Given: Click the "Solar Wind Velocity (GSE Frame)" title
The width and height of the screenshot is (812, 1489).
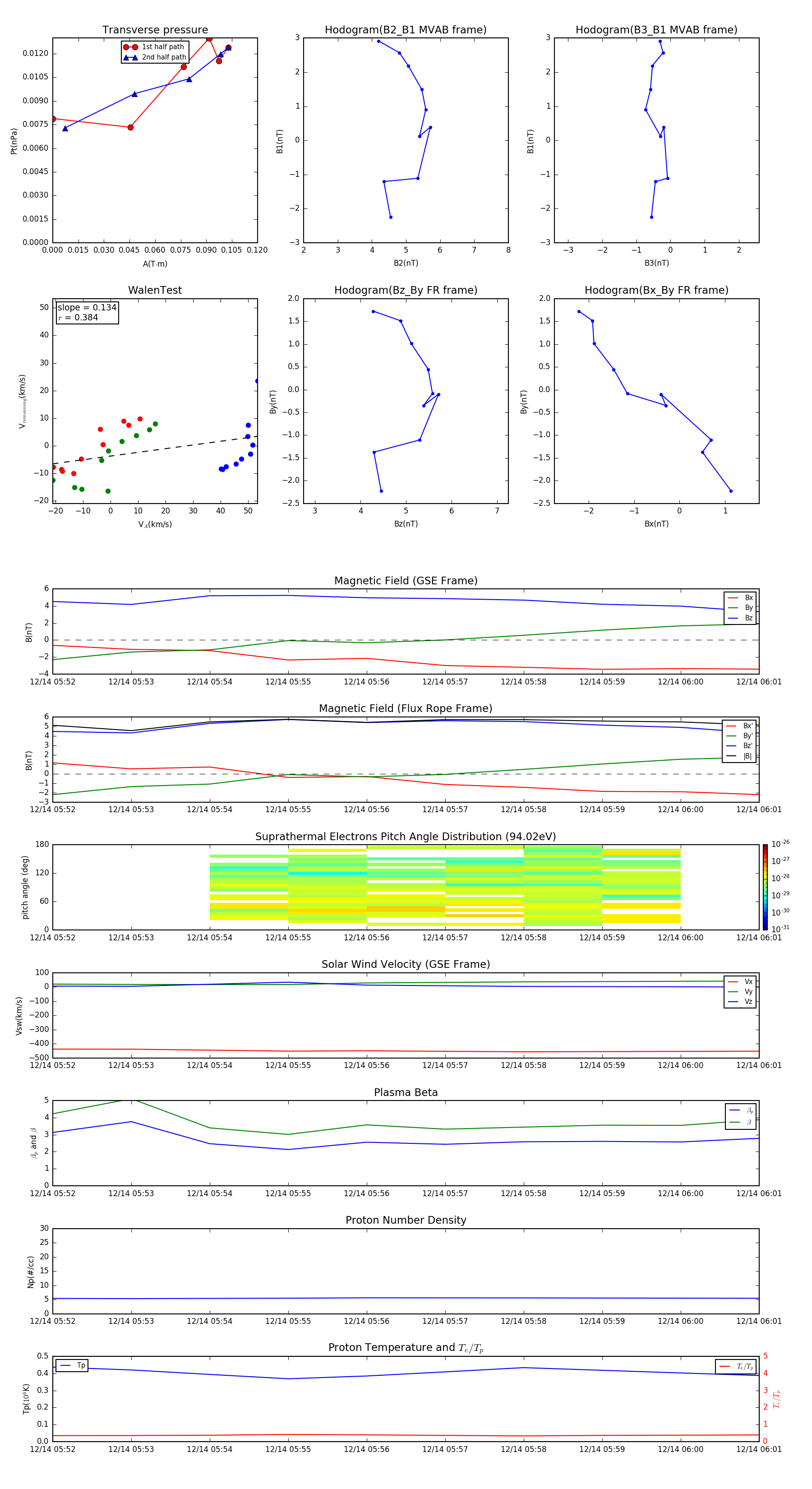Looking at the screenshot, I should [x=406, y=964].
